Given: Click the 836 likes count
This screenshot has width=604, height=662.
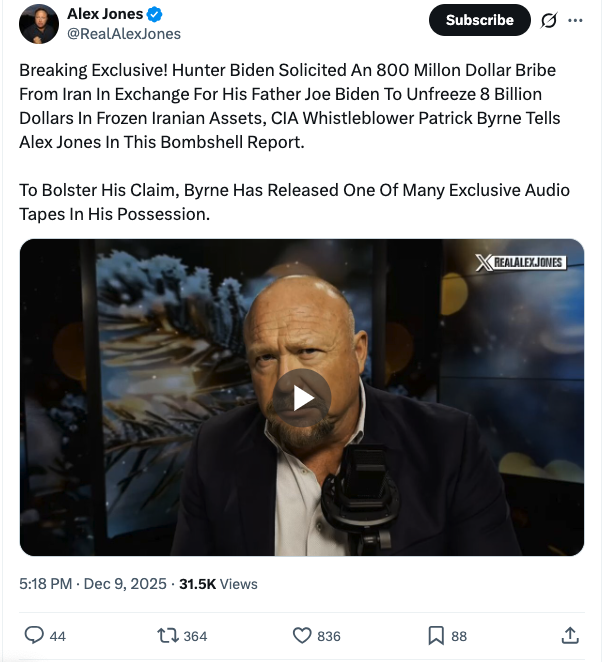Looking at the screenshot, I should click(328, 636).
